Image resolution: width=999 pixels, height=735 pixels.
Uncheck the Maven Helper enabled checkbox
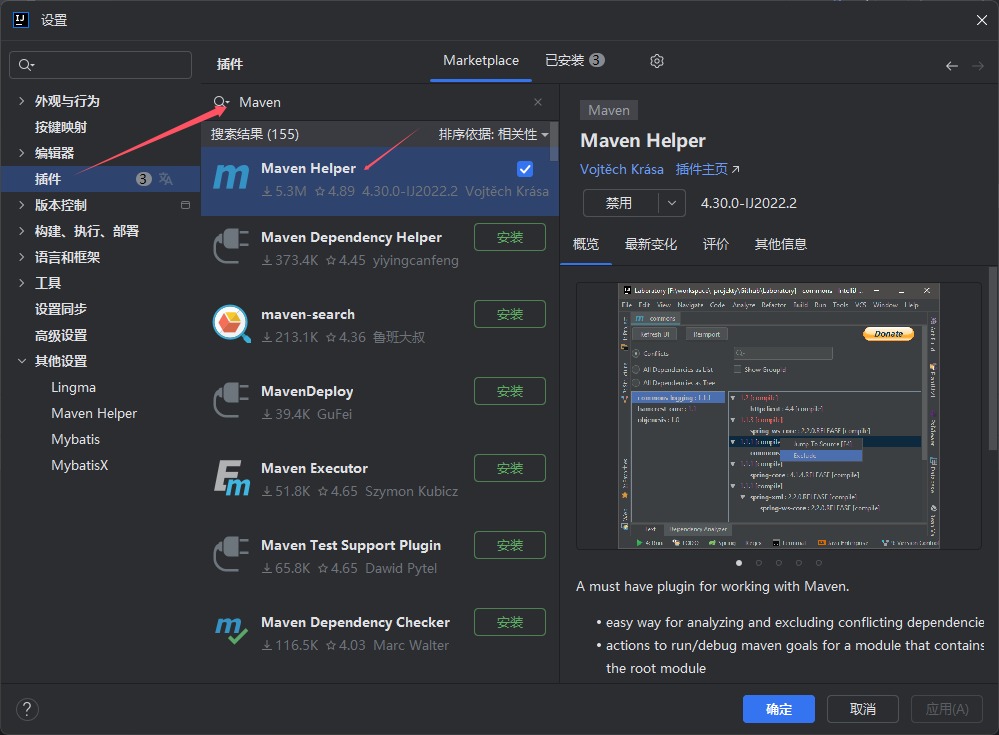(x=525, y=169)
